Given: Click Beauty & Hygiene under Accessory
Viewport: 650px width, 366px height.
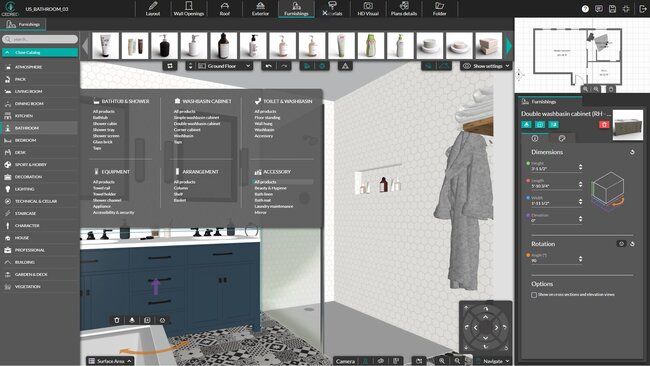Looking at the screenshot, I should pyautogui.click(x=270, y=188).
